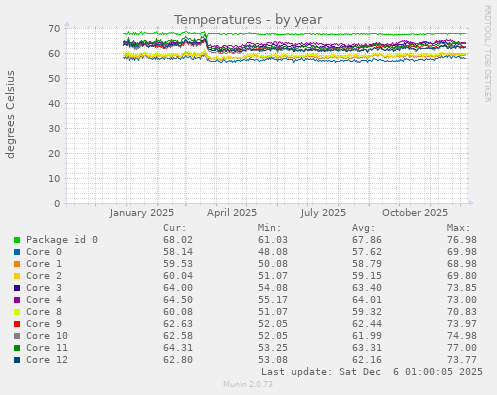Click the Core 0 blue legend swatch

pos(17,252)
